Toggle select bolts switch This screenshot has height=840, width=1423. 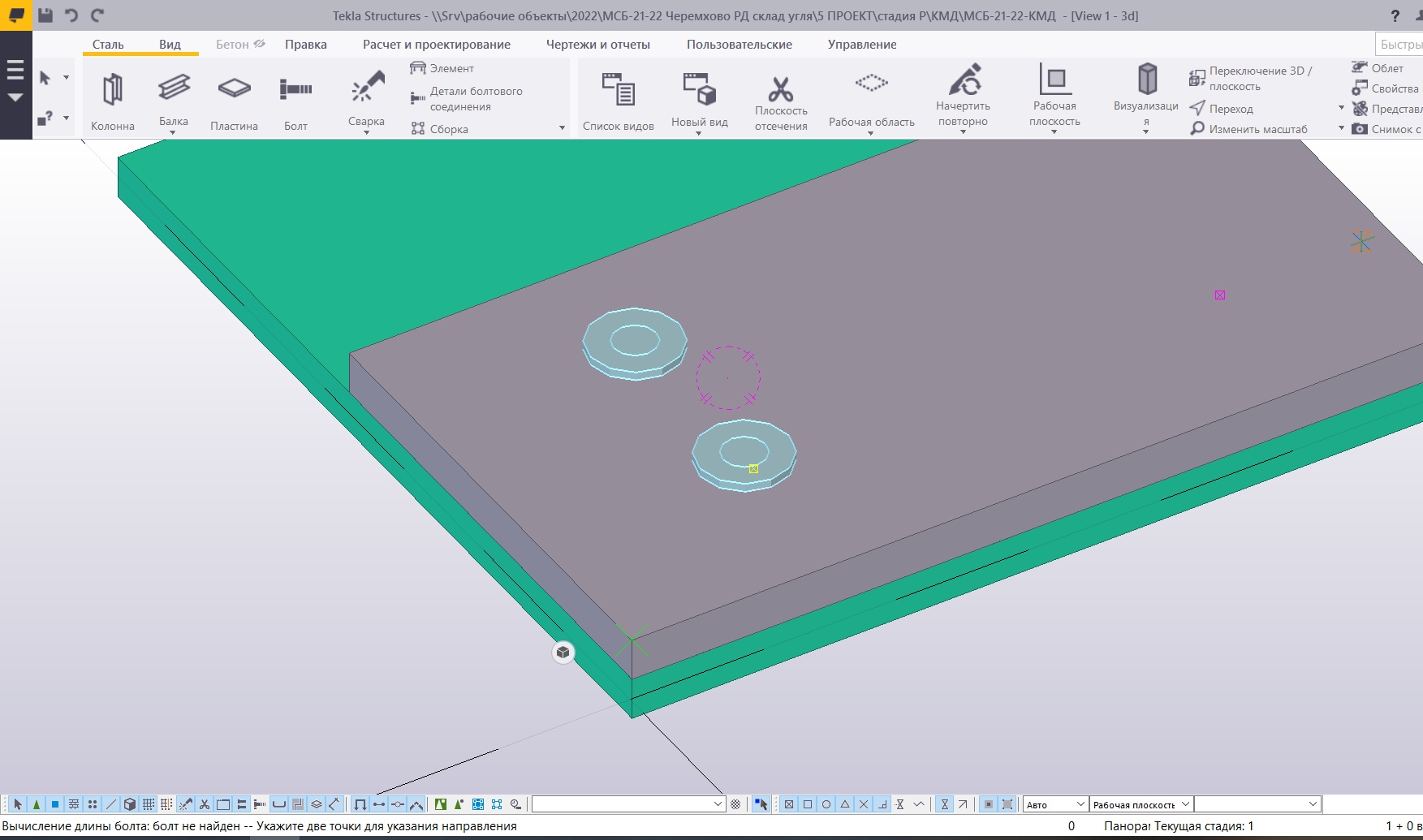click(260, 804)
